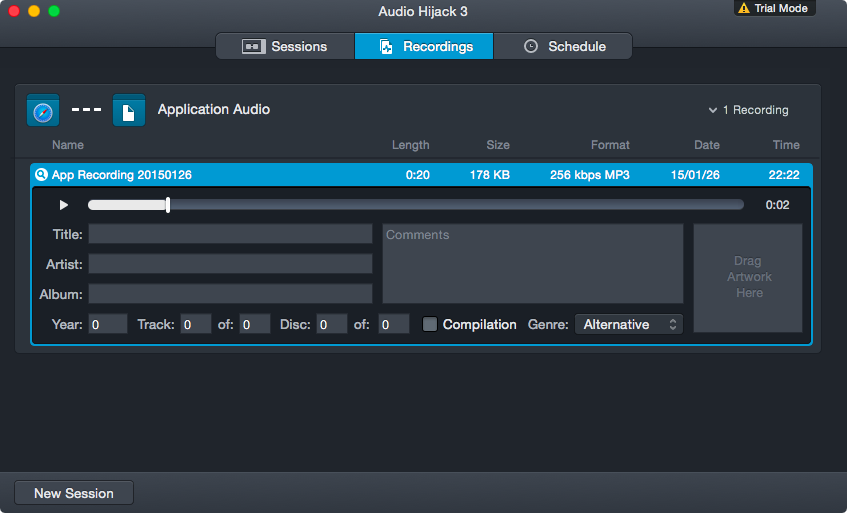Click the New Session button
The image size is (847, 513).
[x=74, y=493]
